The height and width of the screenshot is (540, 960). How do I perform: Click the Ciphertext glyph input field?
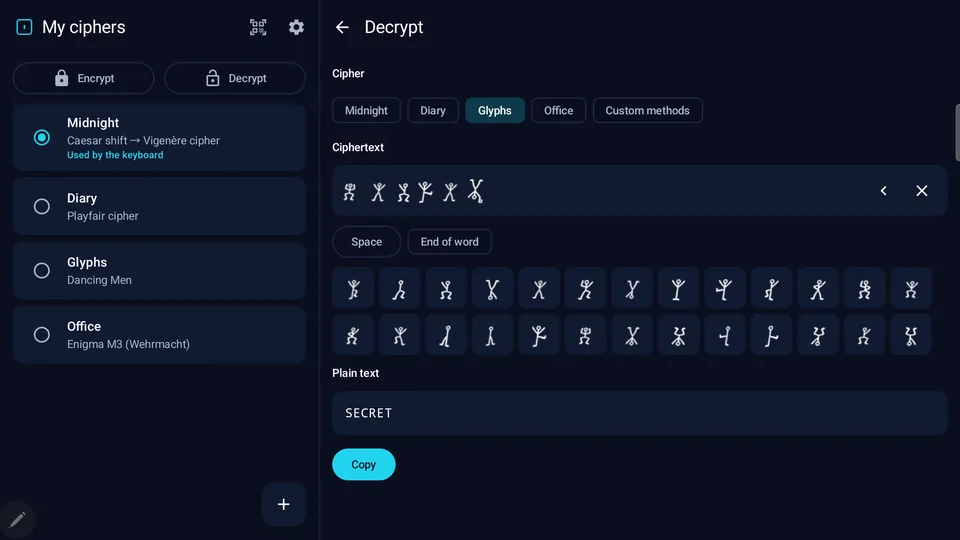[640, 190]
